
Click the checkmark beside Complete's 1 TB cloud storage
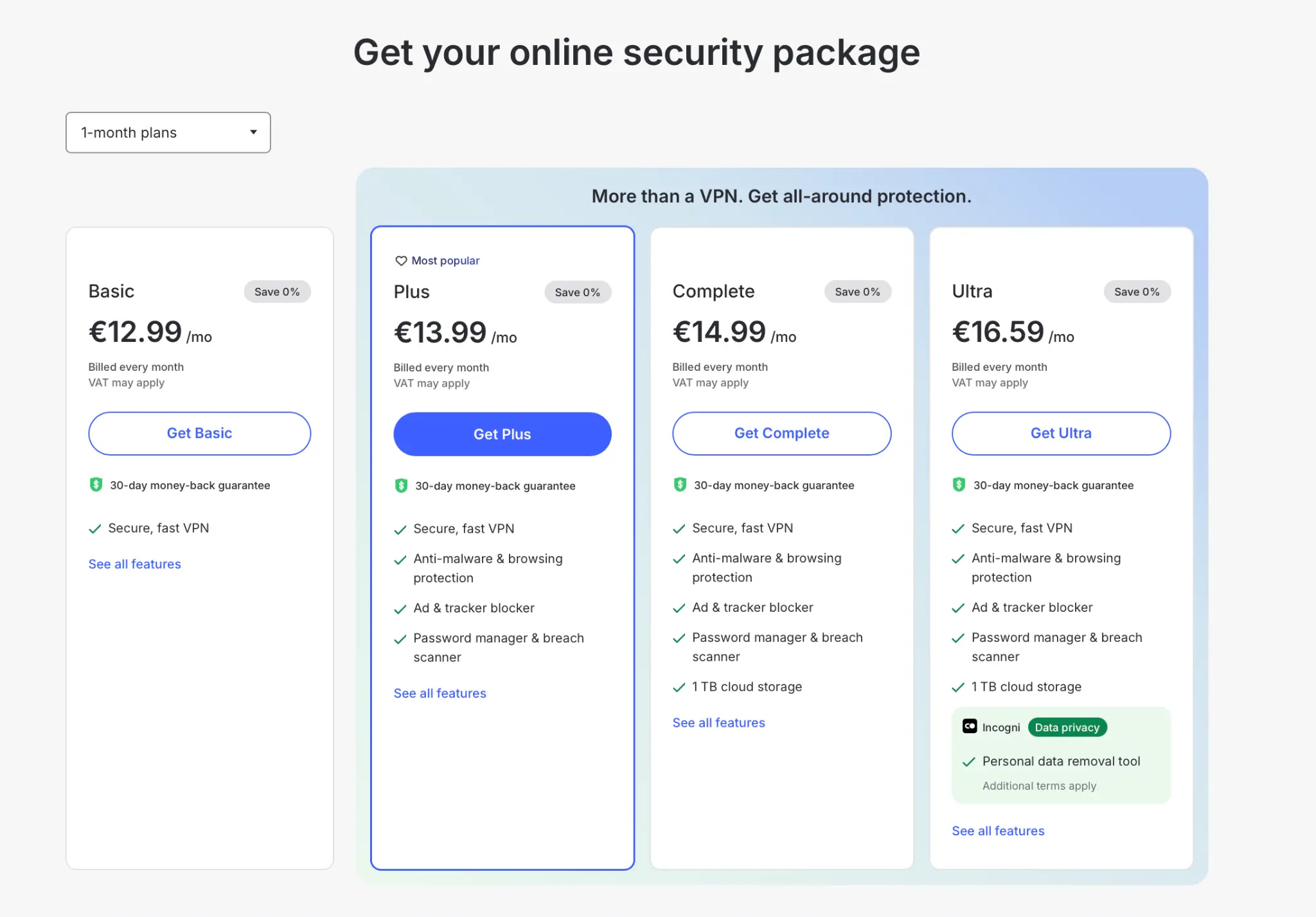[679, 688]
